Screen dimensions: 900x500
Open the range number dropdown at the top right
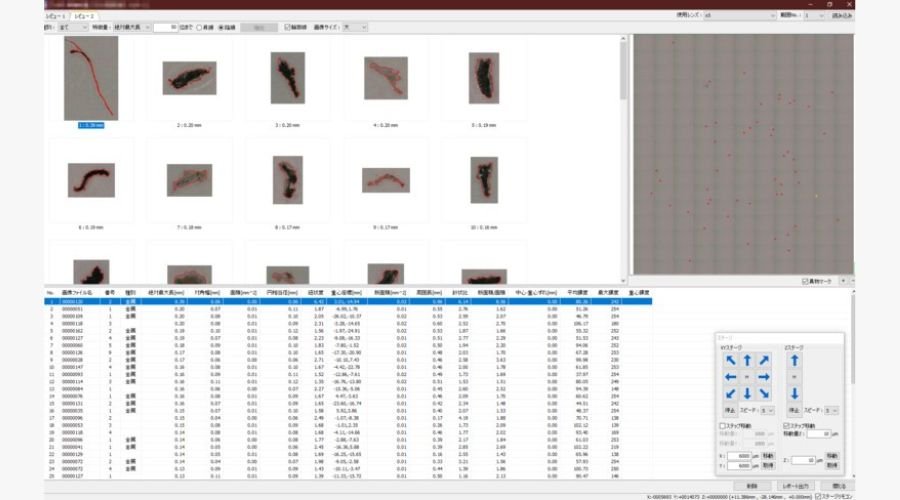tap(814, 15)
